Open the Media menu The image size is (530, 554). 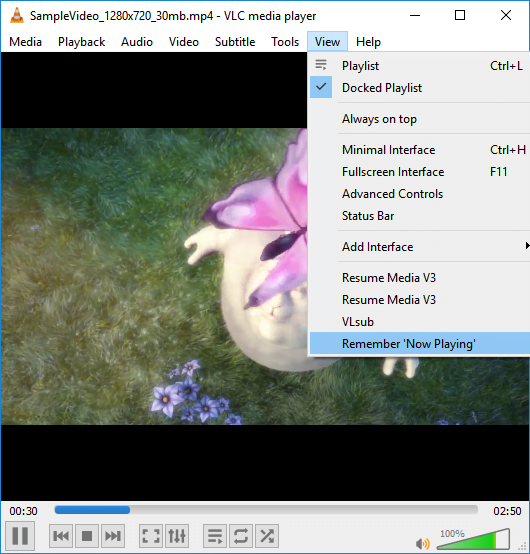coord(25,42)
